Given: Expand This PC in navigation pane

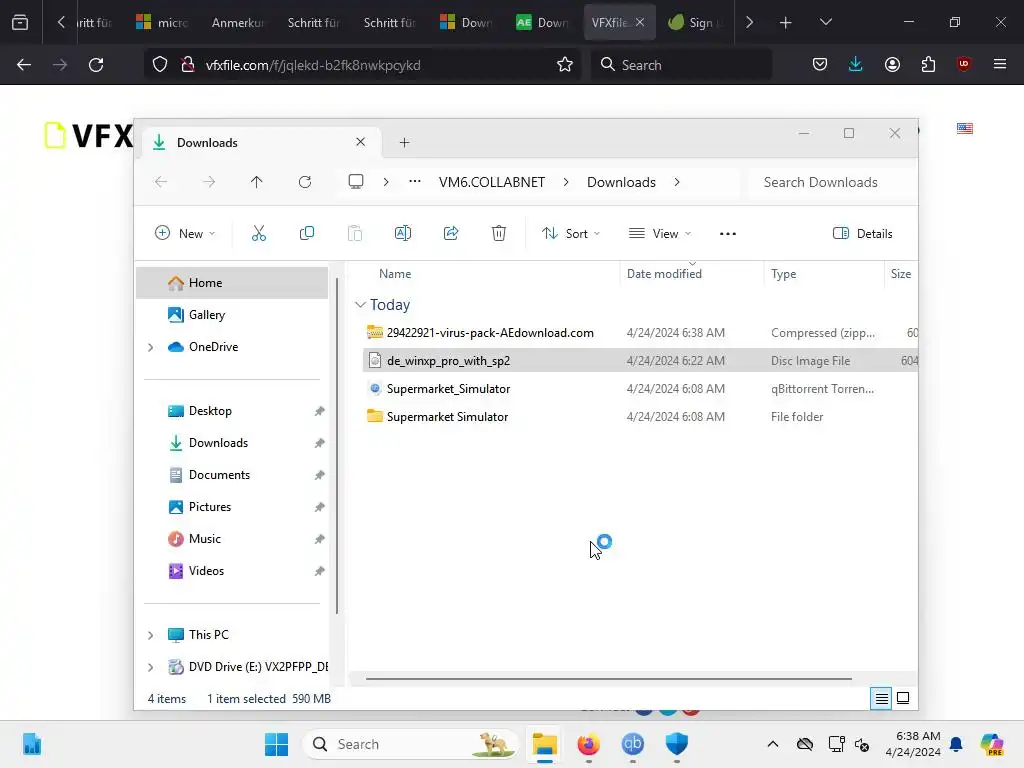Looking at the screenshot, I should point(151,635).
